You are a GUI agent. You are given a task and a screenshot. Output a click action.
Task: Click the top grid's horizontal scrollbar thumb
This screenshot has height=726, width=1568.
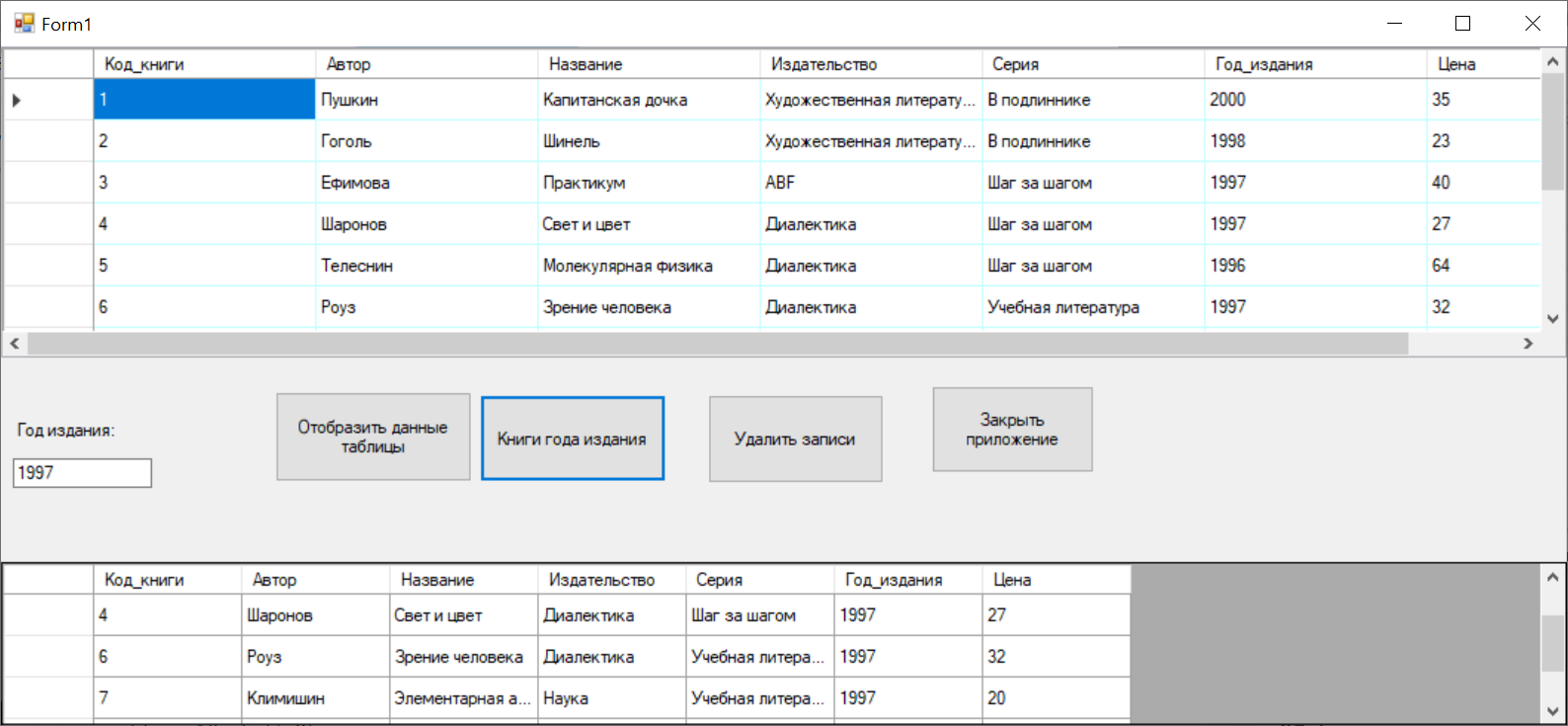[717, 343]
